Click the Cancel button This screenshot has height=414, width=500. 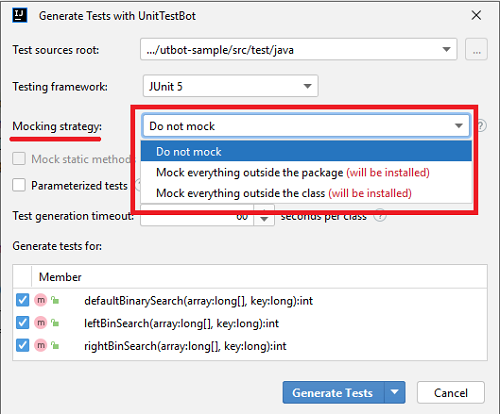[451, 392]
